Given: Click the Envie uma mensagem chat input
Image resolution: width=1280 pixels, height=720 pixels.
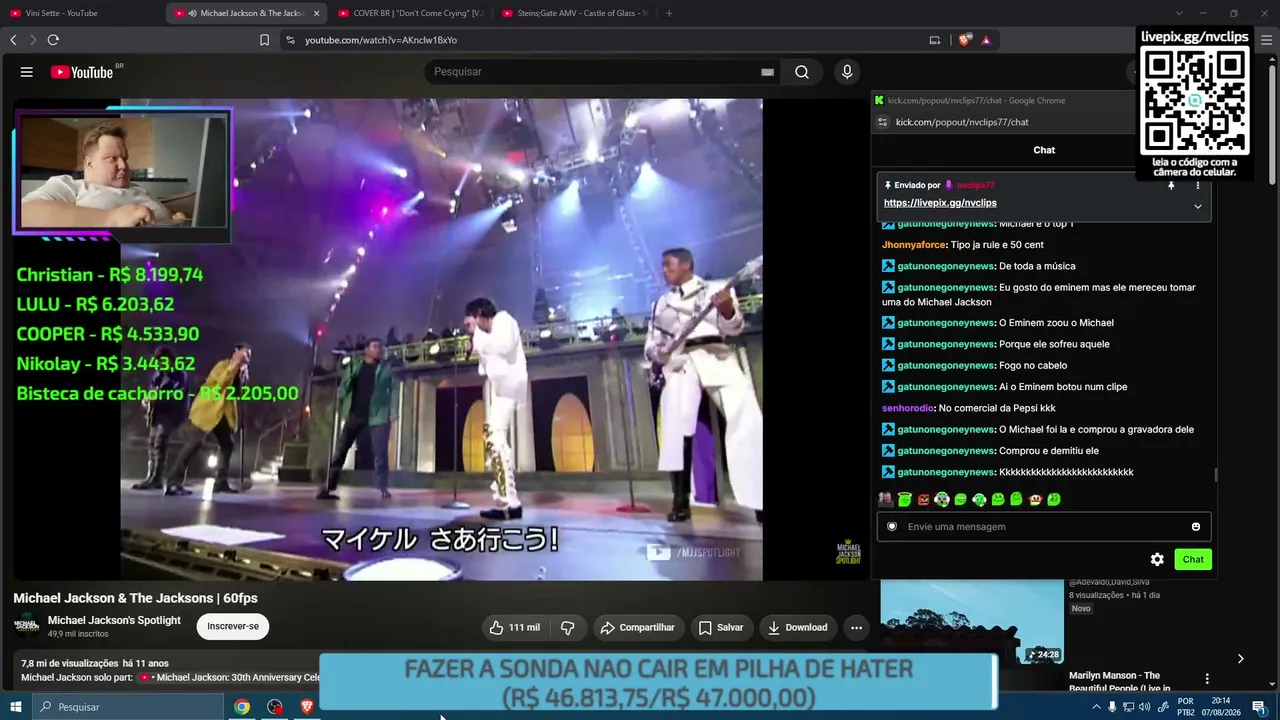Looking at the screenshot, I should click(1044, 527).
